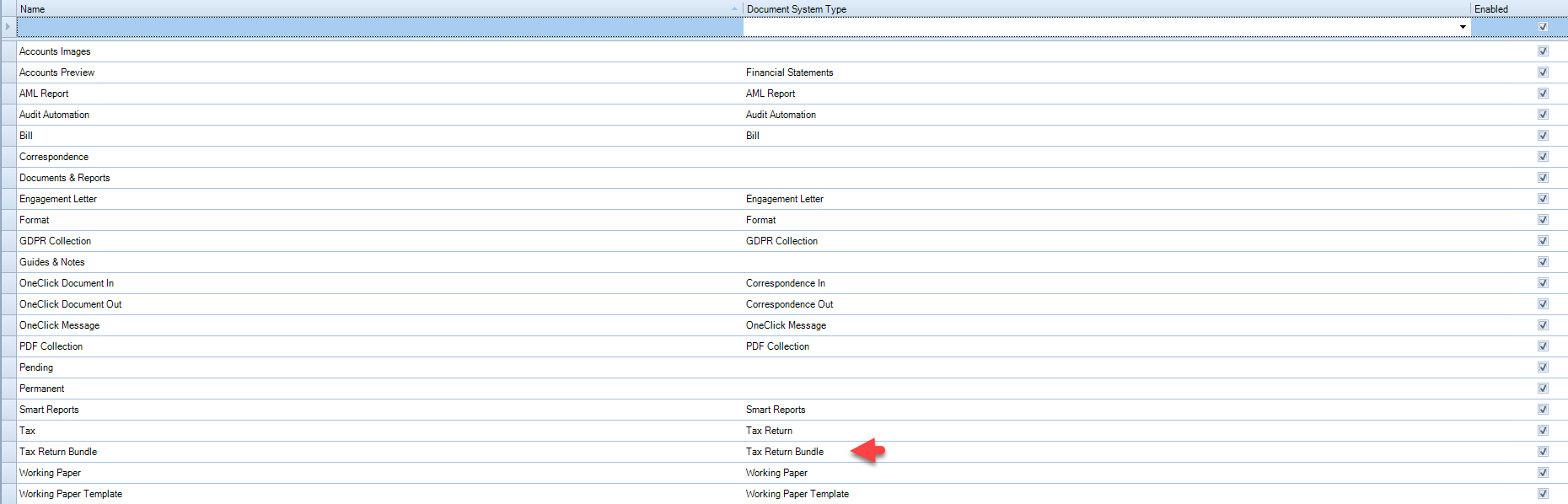The image size is (1568, 504).
Task: Toggle Enabled checkbox for OneClick Message
Action: click(x=1543, y=325)
